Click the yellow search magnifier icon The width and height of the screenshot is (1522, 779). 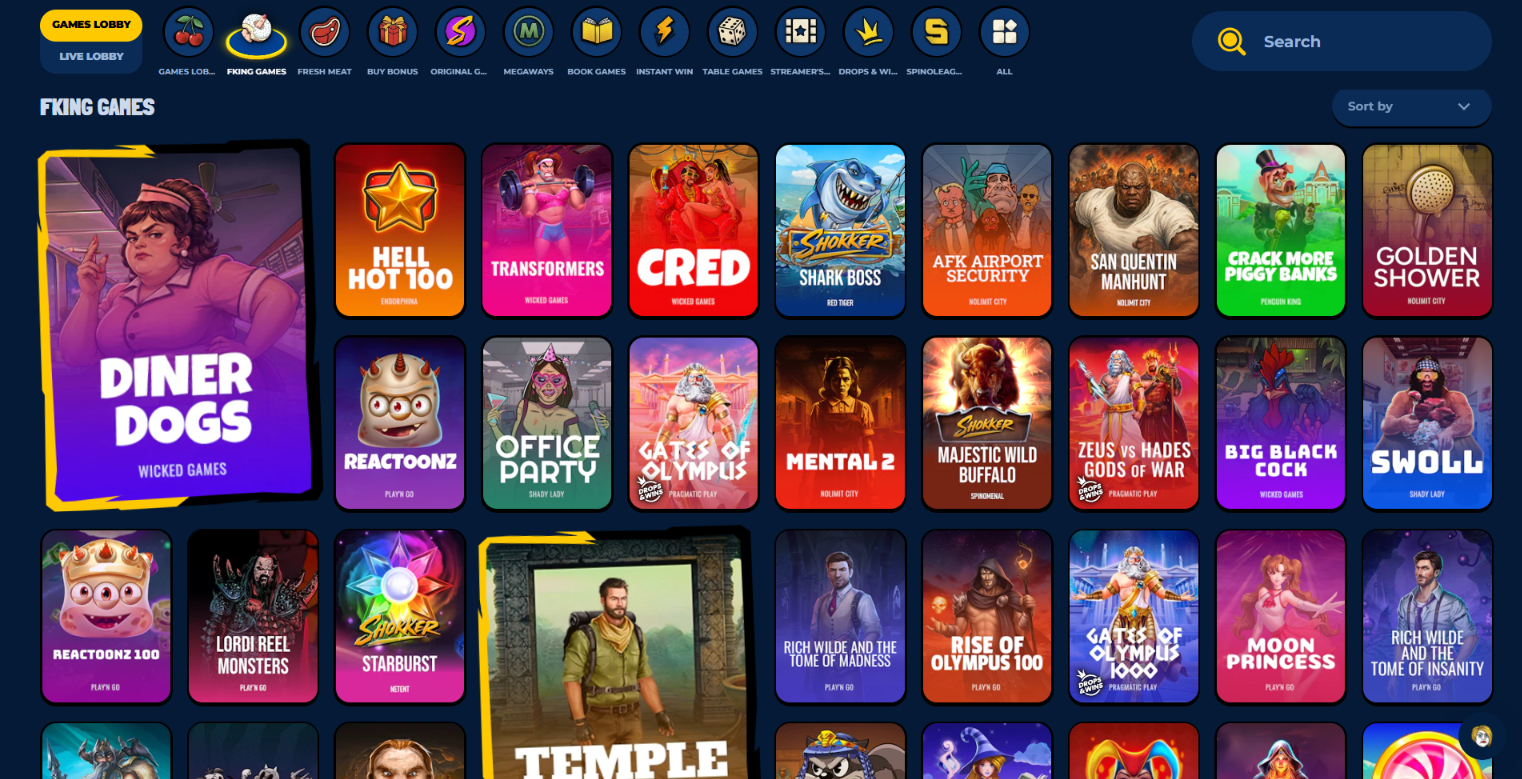coord(1231,41)
